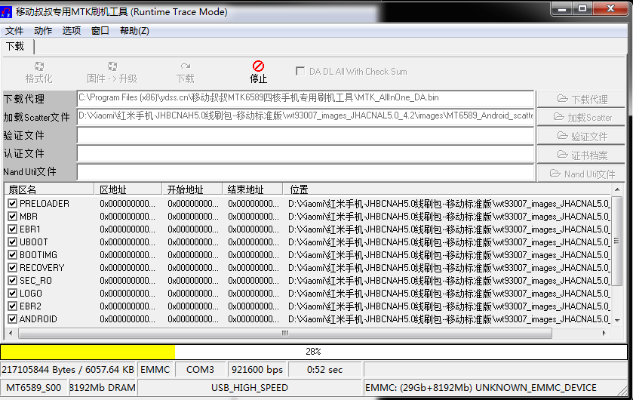
Task: Open the 帮助(Z) menu
Action: click(x=134, y=30)
